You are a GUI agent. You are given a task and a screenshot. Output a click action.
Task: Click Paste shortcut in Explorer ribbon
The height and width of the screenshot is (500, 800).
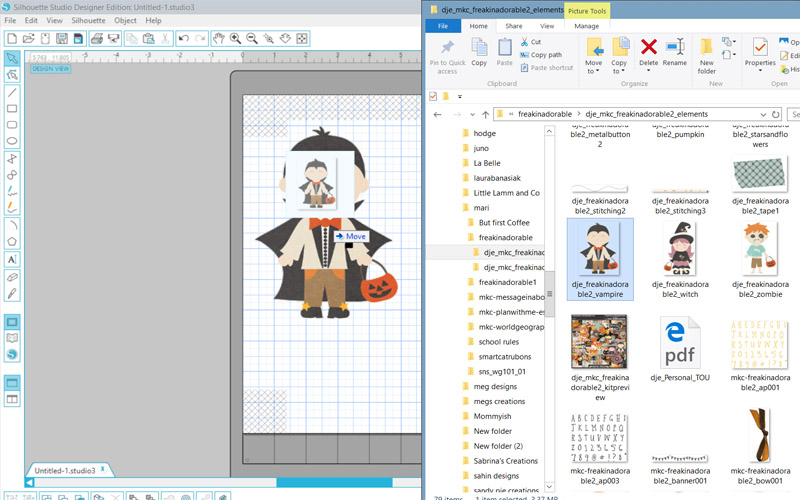click(x=546, y=67)
